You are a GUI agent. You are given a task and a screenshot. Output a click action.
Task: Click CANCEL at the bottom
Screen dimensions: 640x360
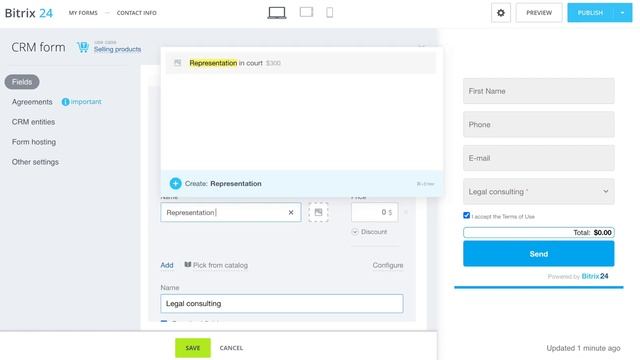pos(231,348)
